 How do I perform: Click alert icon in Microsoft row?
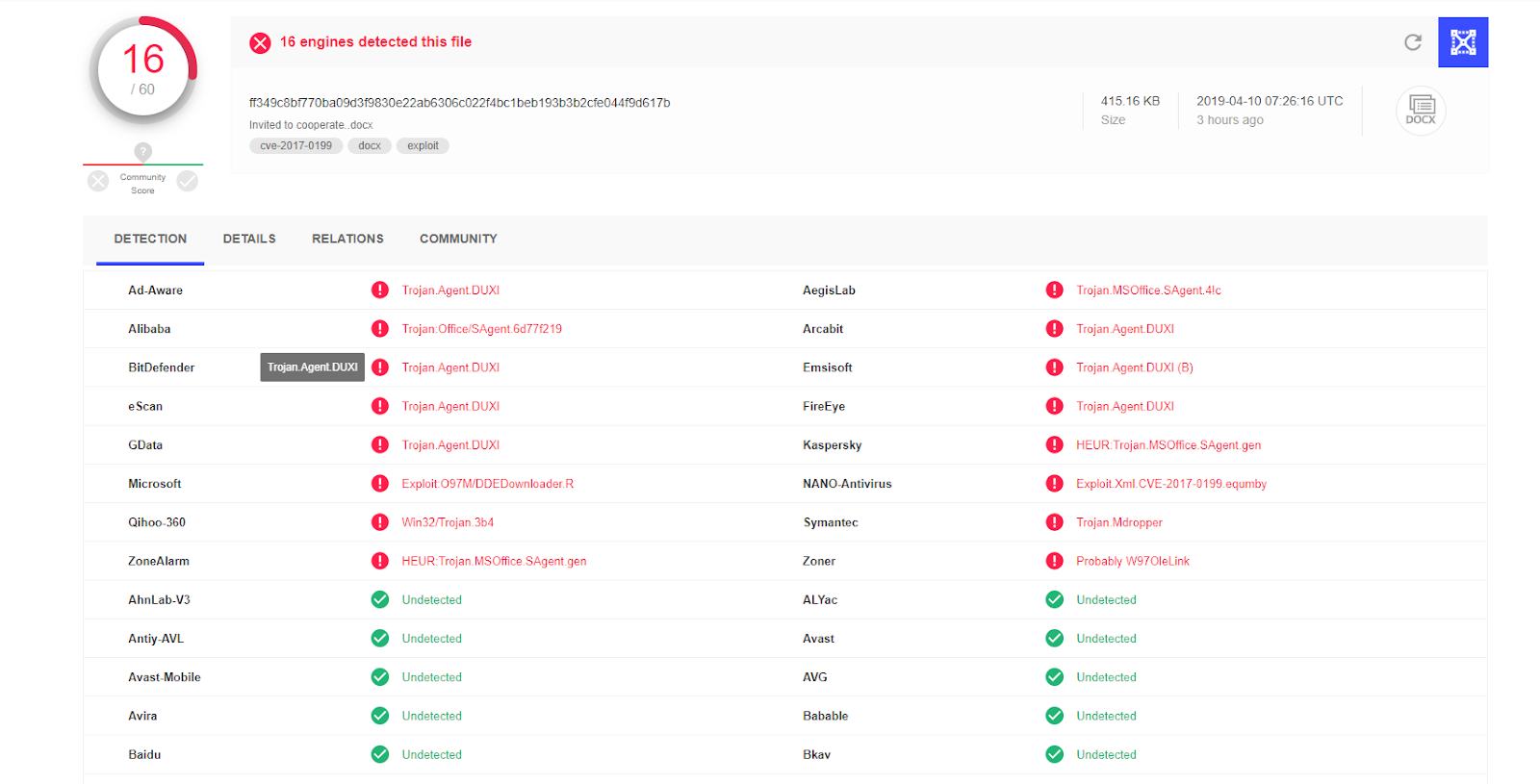(380, 483)
